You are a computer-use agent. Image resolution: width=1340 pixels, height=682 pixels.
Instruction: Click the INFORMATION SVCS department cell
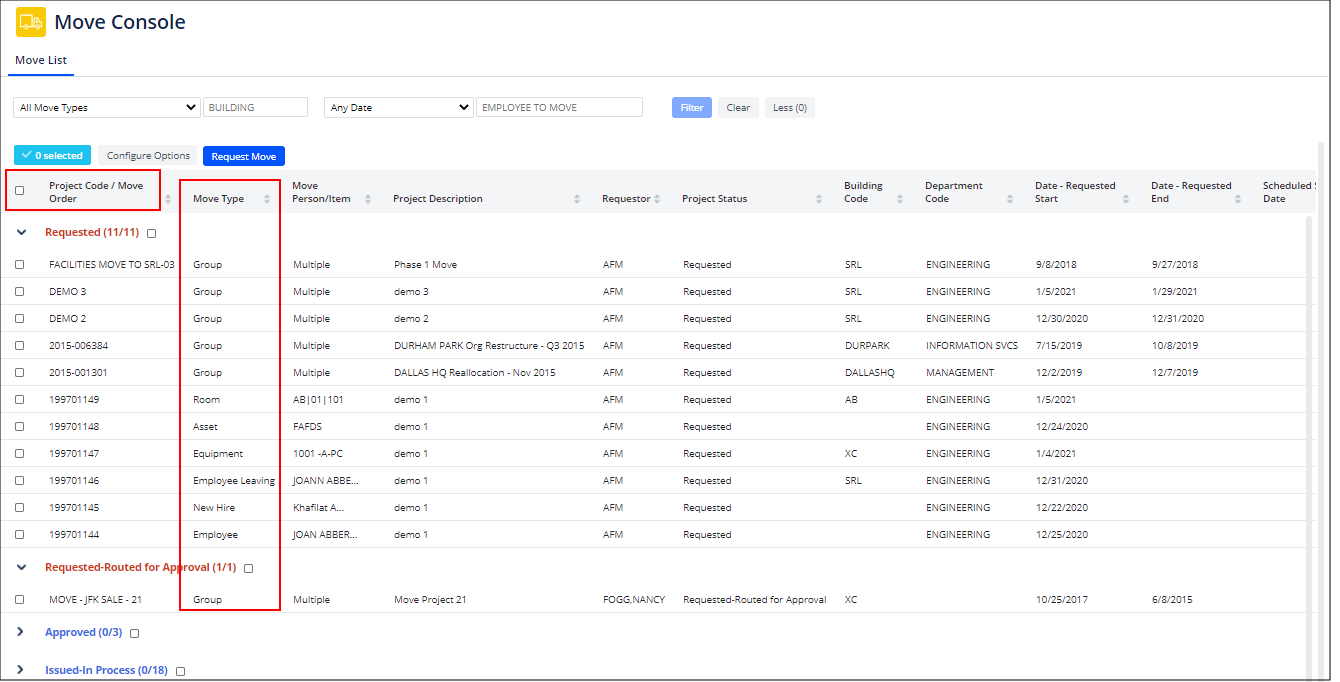(972, 346)
